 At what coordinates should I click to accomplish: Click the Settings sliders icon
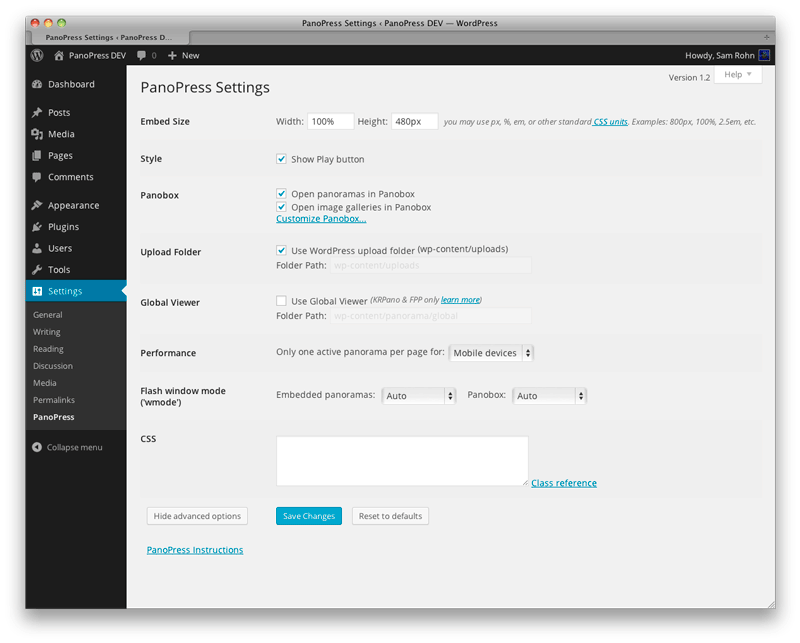coord(37,291)
